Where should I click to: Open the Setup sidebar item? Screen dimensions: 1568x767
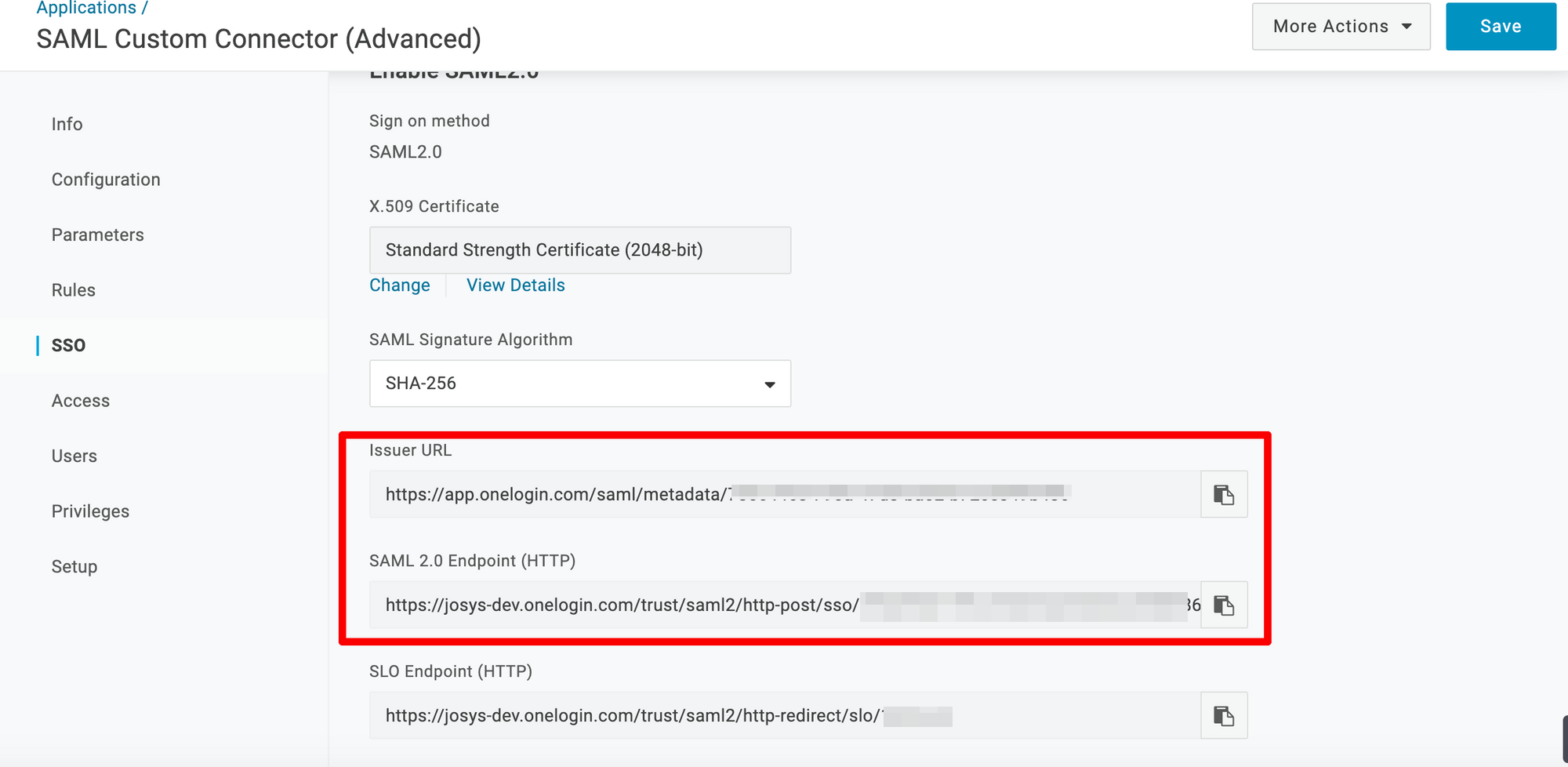[x=74, y=567]
